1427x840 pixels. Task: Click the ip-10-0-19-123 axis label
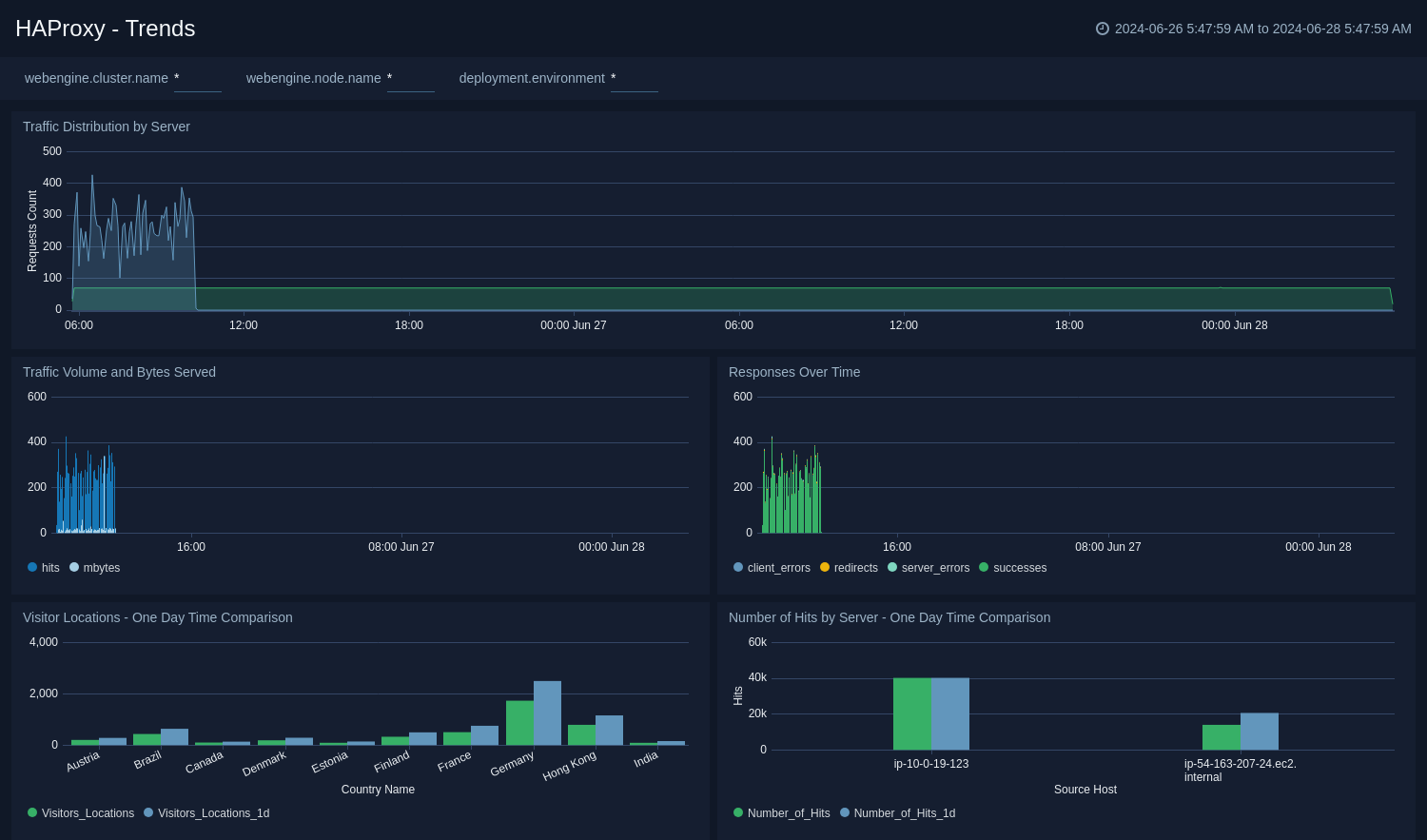click(931, 764)
